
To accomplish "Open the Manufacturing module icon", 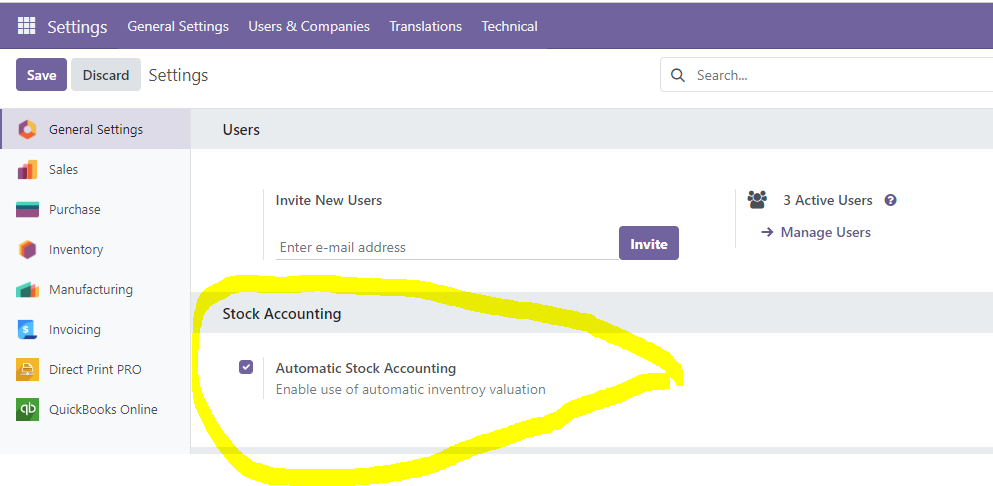I will 27,290.
